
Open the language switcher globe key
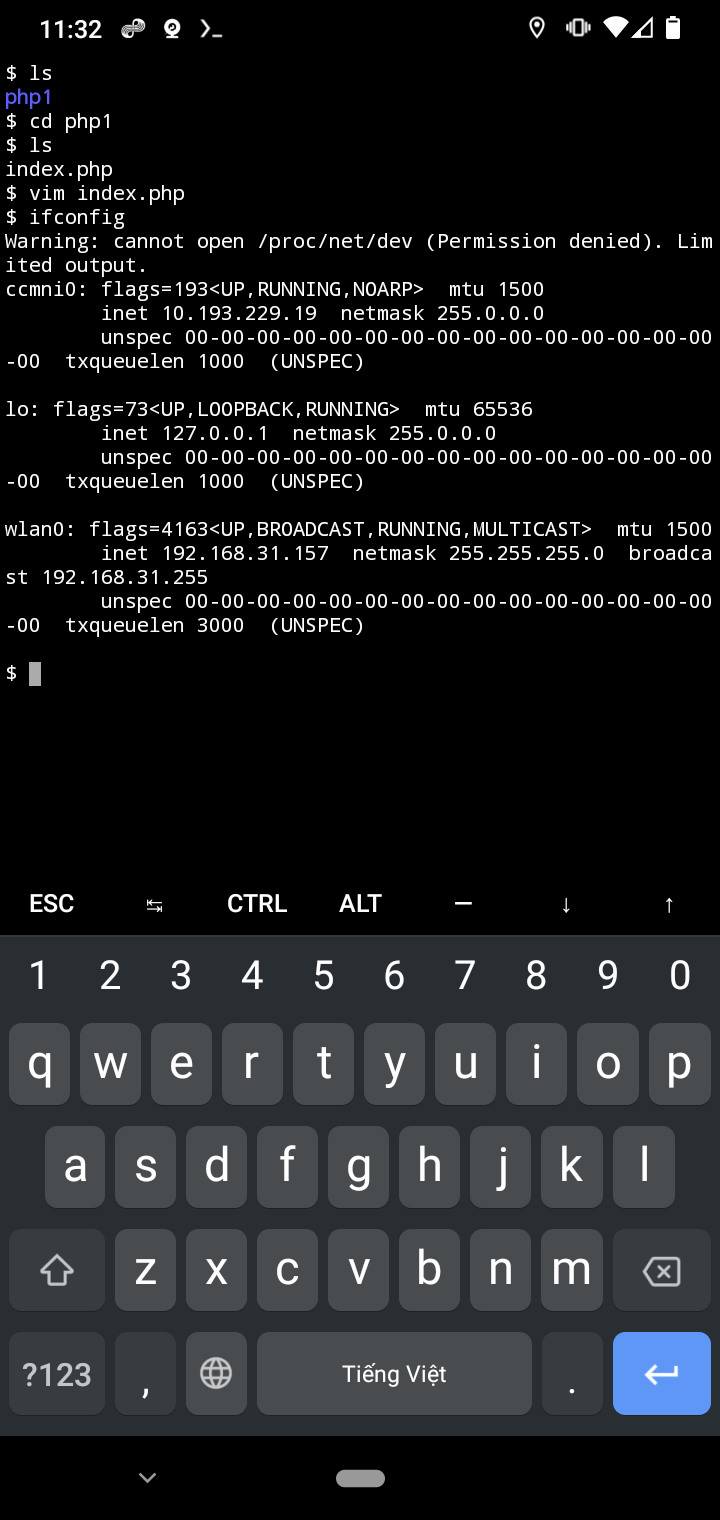click(216, 1373)
